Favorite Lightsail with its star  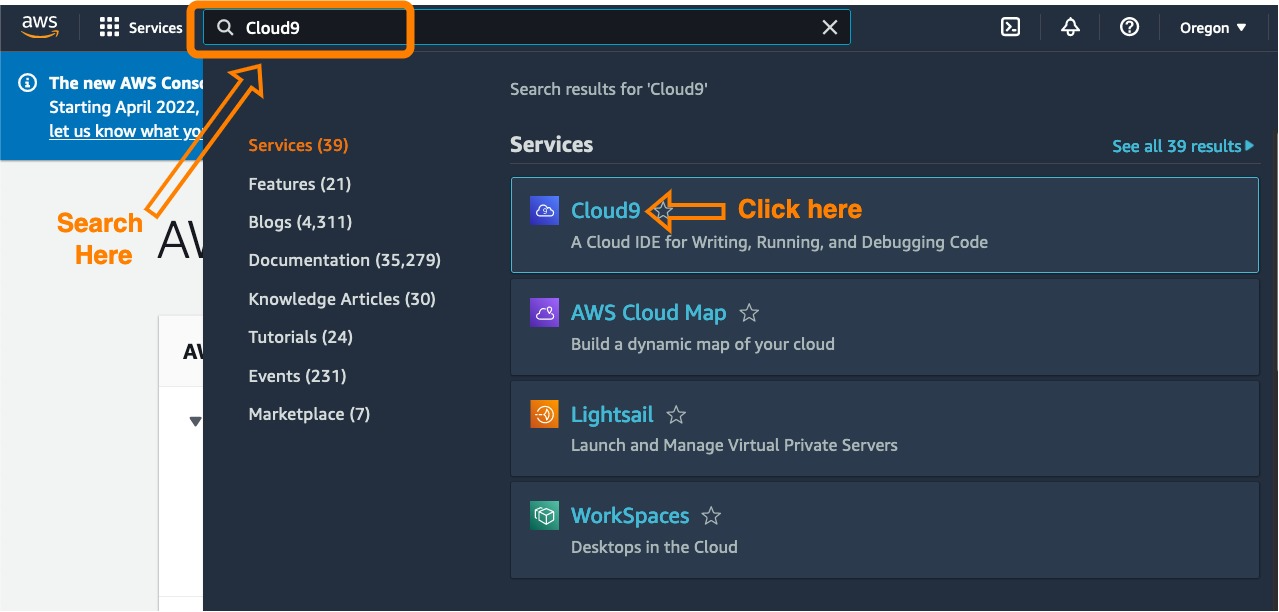coord(676,415)
